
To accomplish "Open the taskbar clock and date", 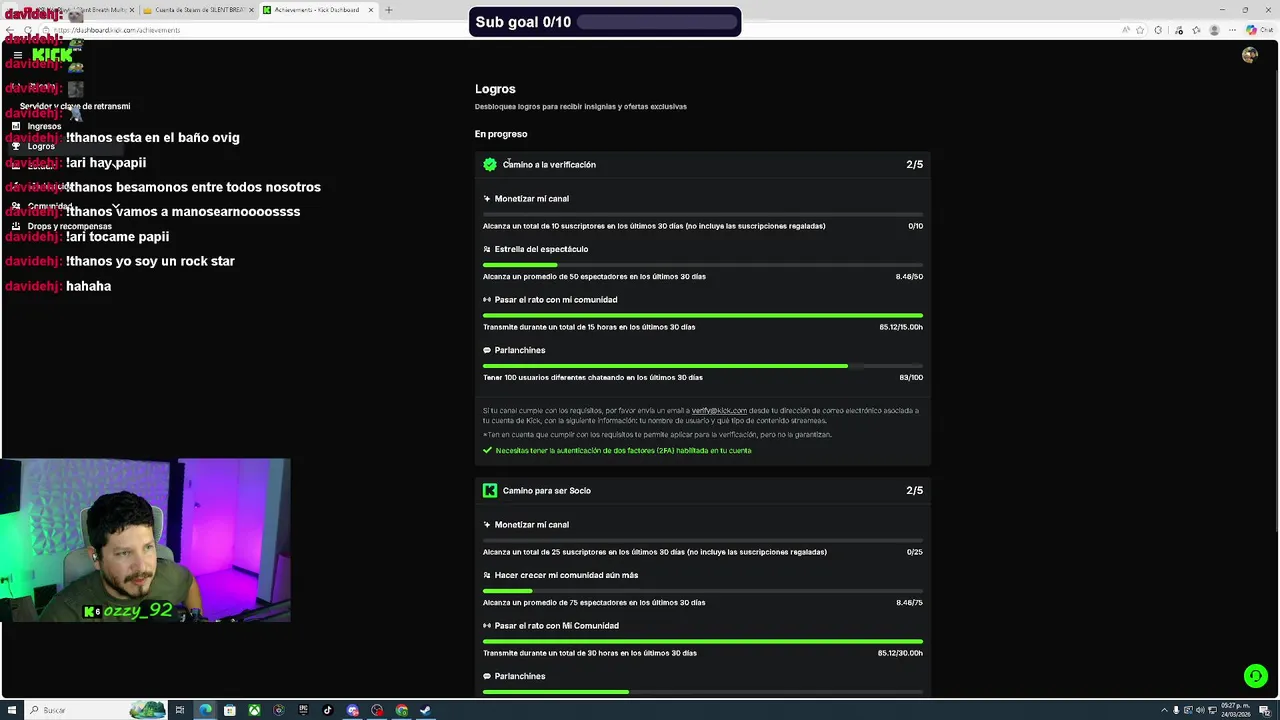I will [x=1237, y=710].
